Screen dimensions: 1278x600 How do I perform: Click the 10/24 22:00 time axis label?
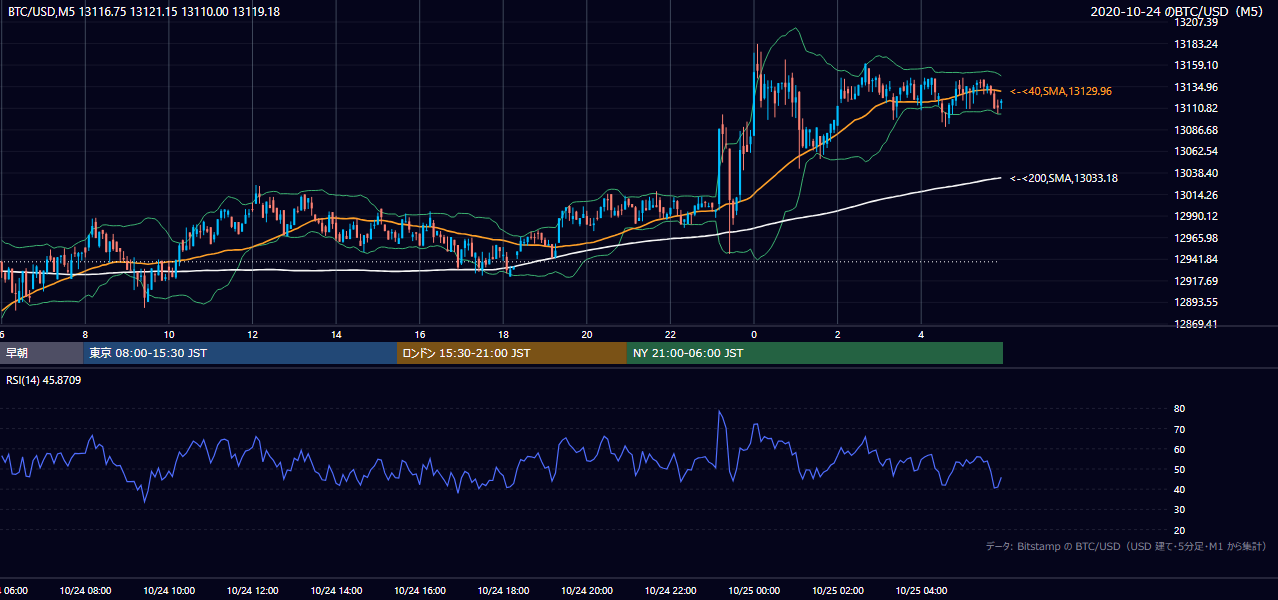pyautogui.click(x=670, y=591)
